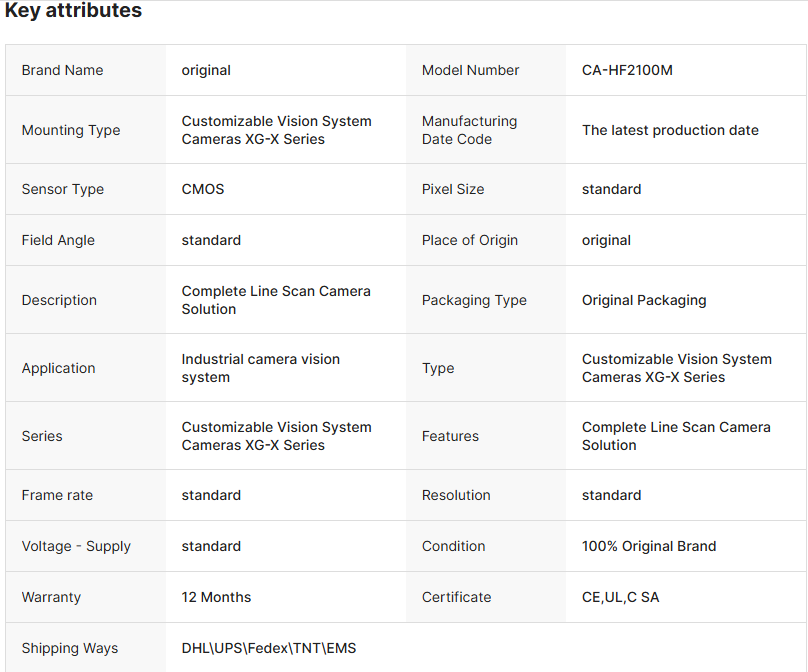808x672 pixels.
Task: Click Industrial camera vision system value
Action: (261, 368)
